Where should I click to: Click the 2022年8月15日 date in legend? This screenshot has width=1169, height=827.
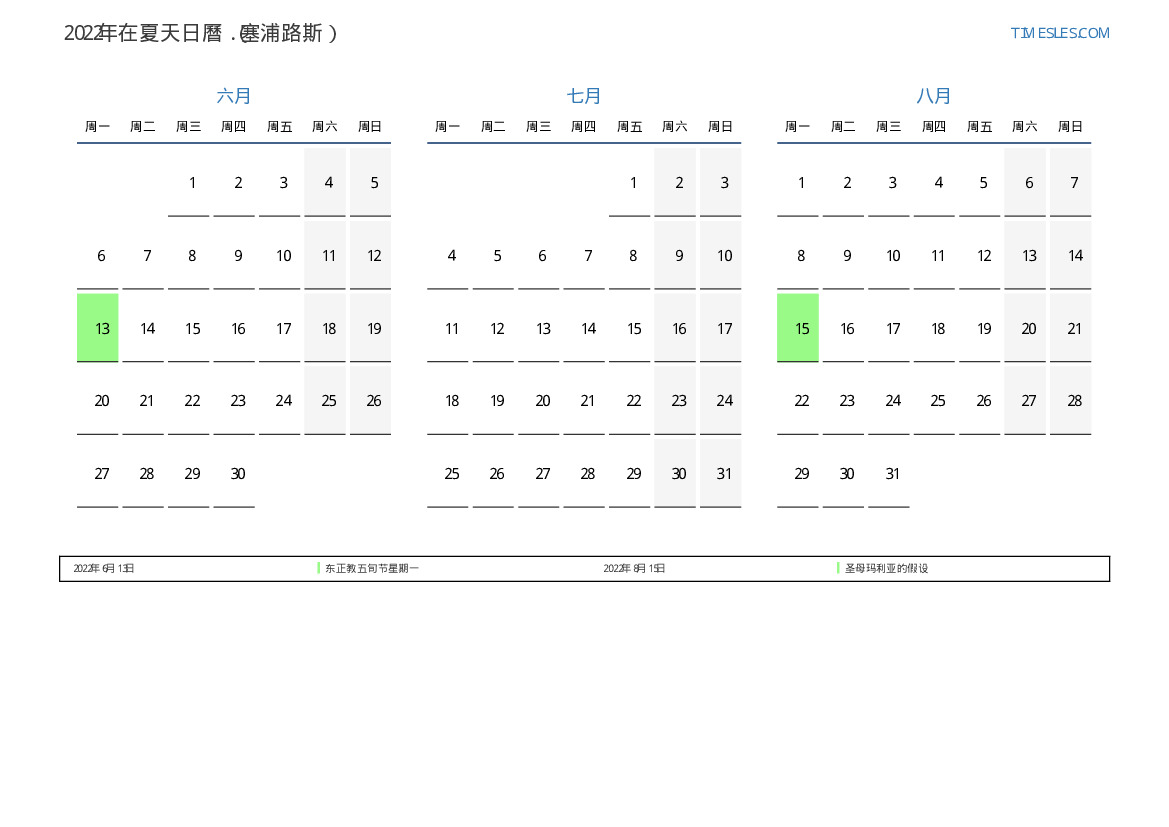tap(634, 568)
